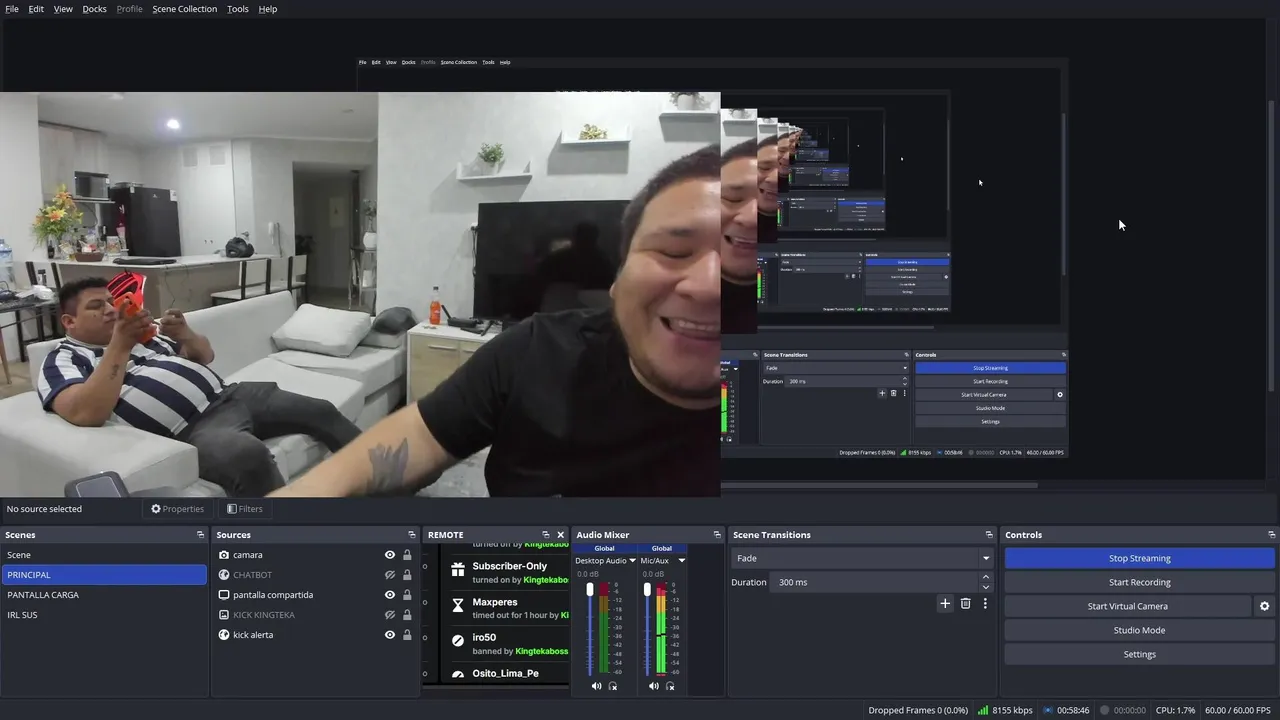Add a new scene transition
Screen dimensions: 1280x720
pos(945,603)
